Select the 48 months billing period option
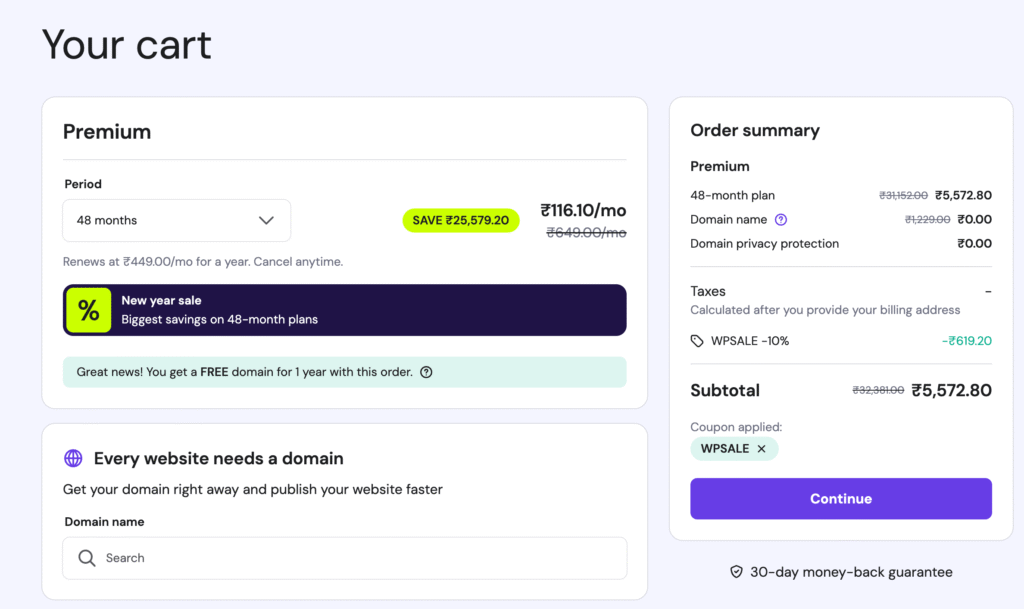1024x609 pixels. [176, 220]
